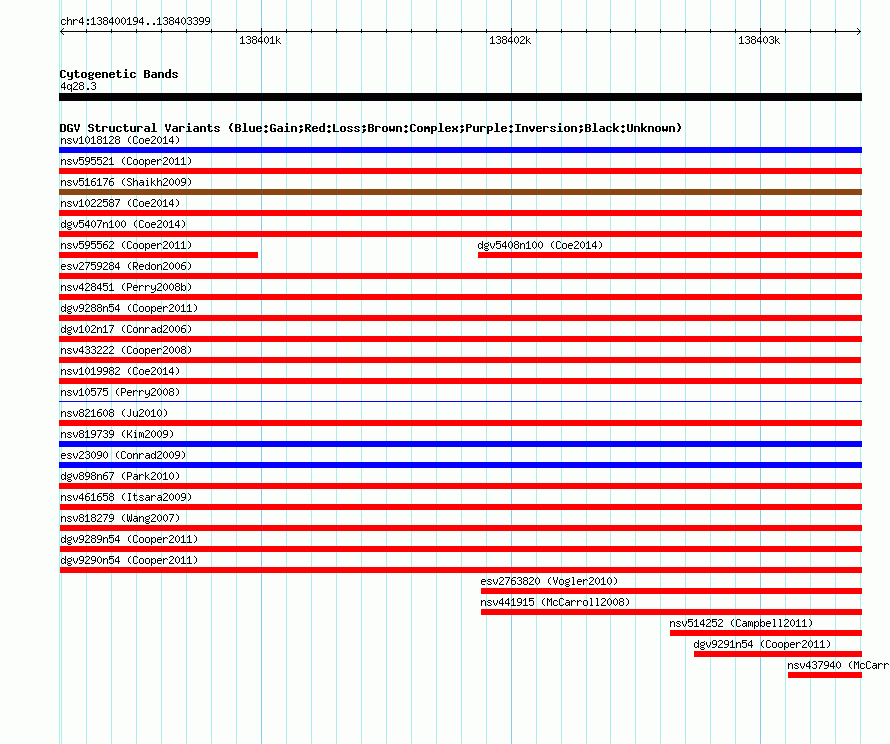Open dgv898n67 (Park2010) variant
The height and width of the screenshot is (744, 890).
coord(120,476)
